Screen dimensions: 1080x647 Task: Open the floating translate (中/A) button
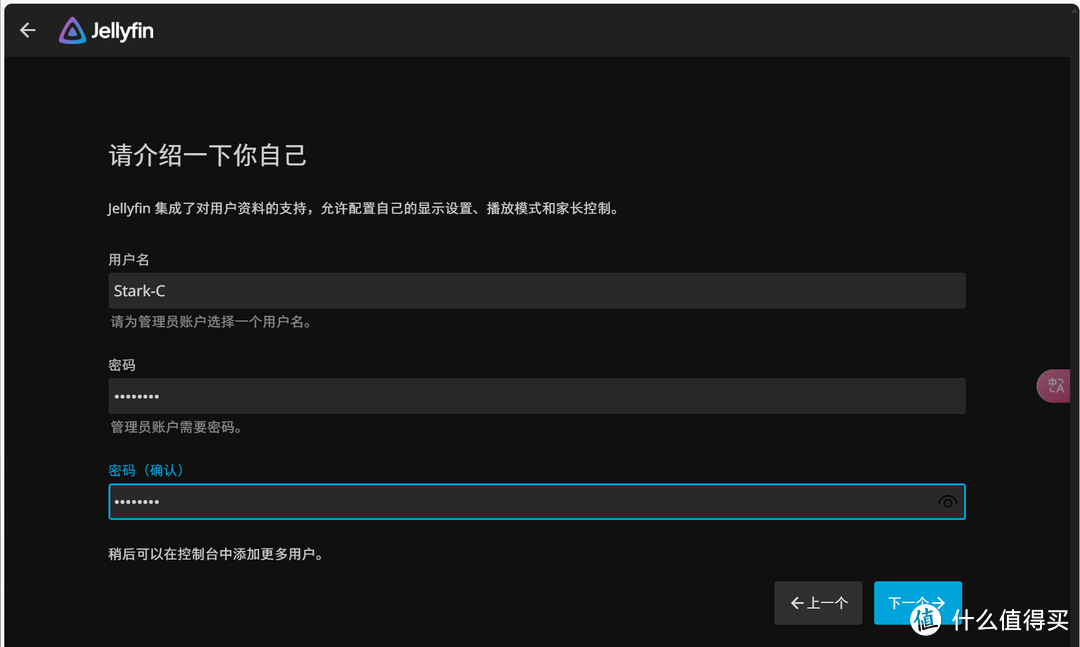coord(1054,385)
